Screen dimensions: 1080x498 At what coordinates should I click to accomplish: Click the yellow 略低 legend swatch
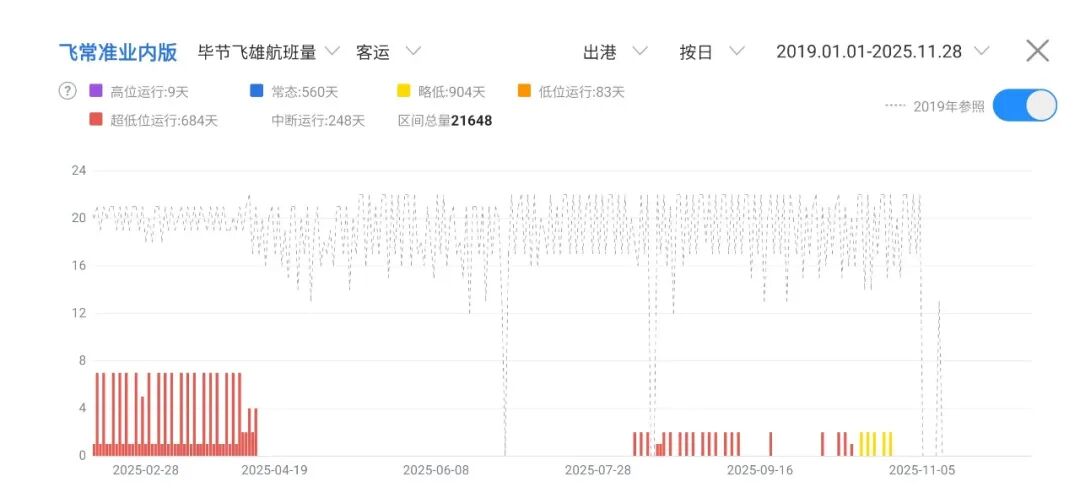404,92
